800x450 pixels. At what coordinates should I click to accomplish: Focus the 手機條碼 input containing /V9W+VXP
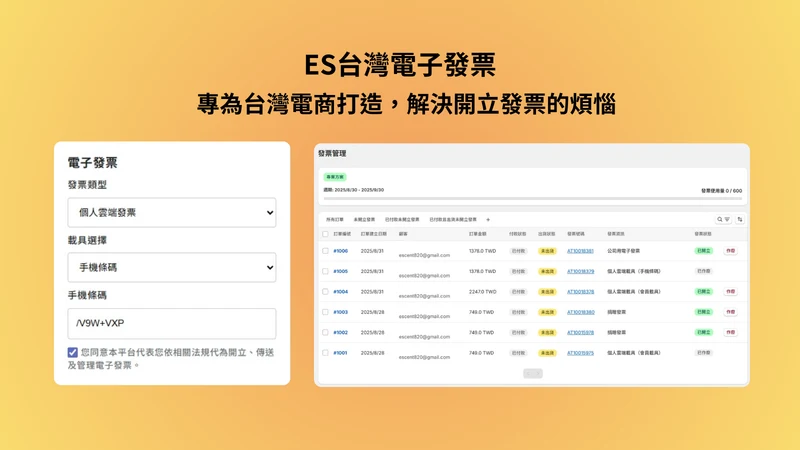(x=172, y=323)
